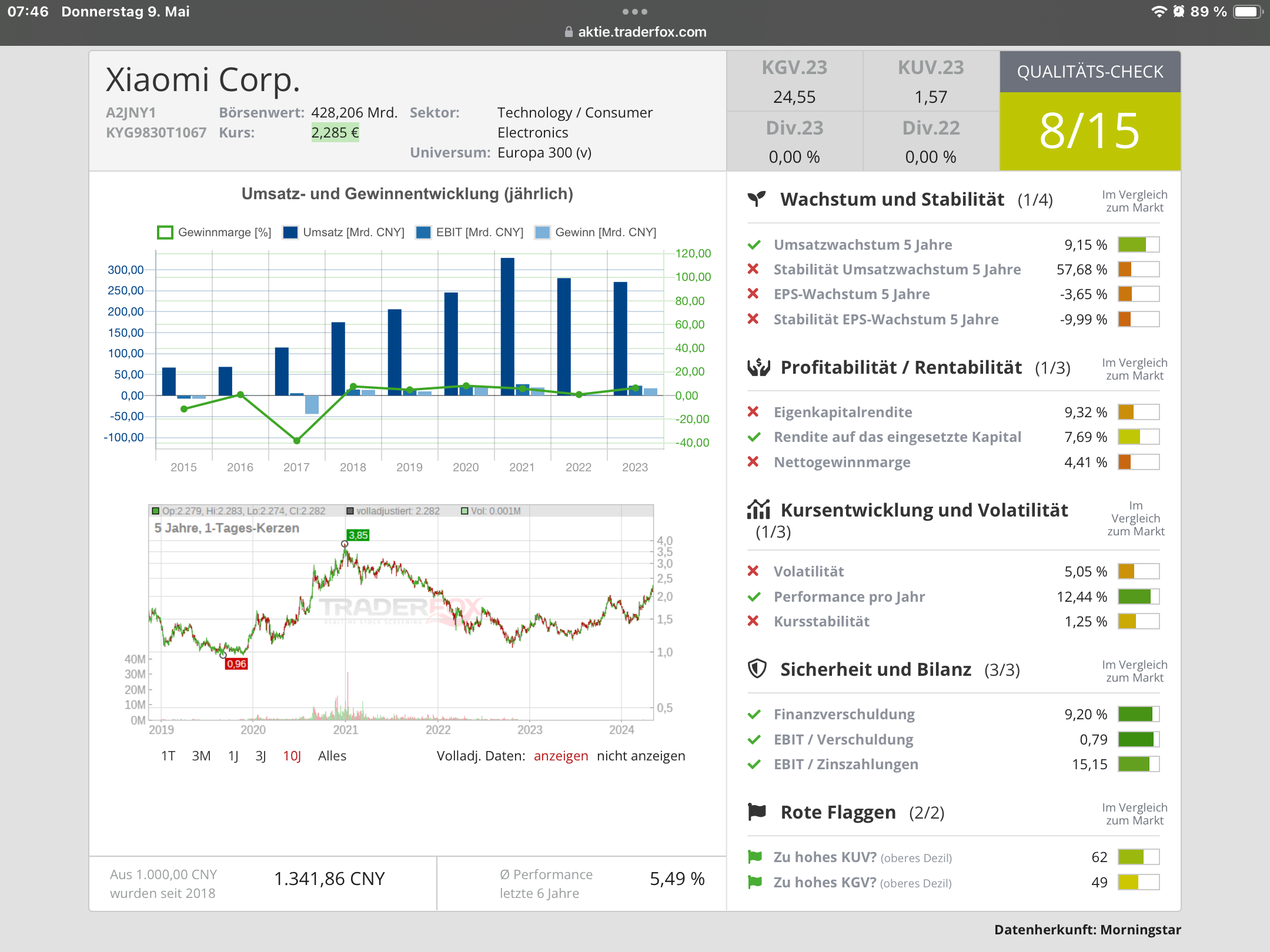Click the red X beside Volatilität

[x=753, y=571]
